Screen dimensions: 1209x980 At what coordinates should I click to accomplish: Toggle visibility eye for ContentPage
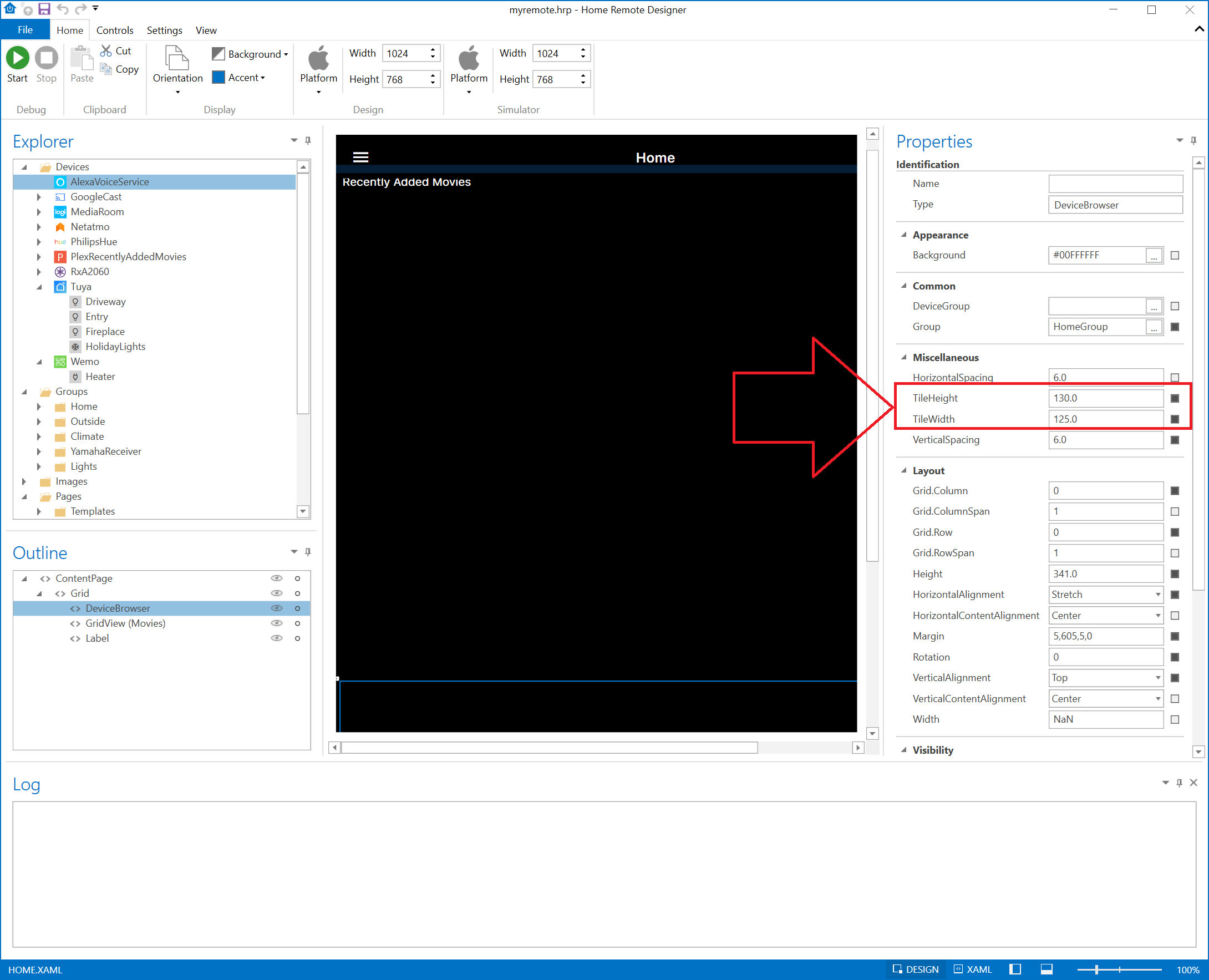pos(277,578)
